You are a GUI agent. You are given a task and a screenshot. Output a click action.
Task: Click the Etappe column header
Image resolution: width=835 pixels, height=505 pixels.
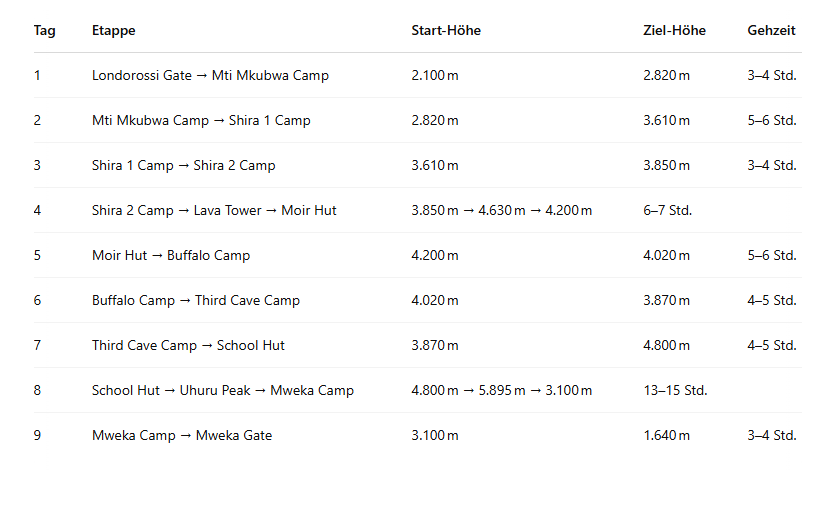[x=114, y=31]
